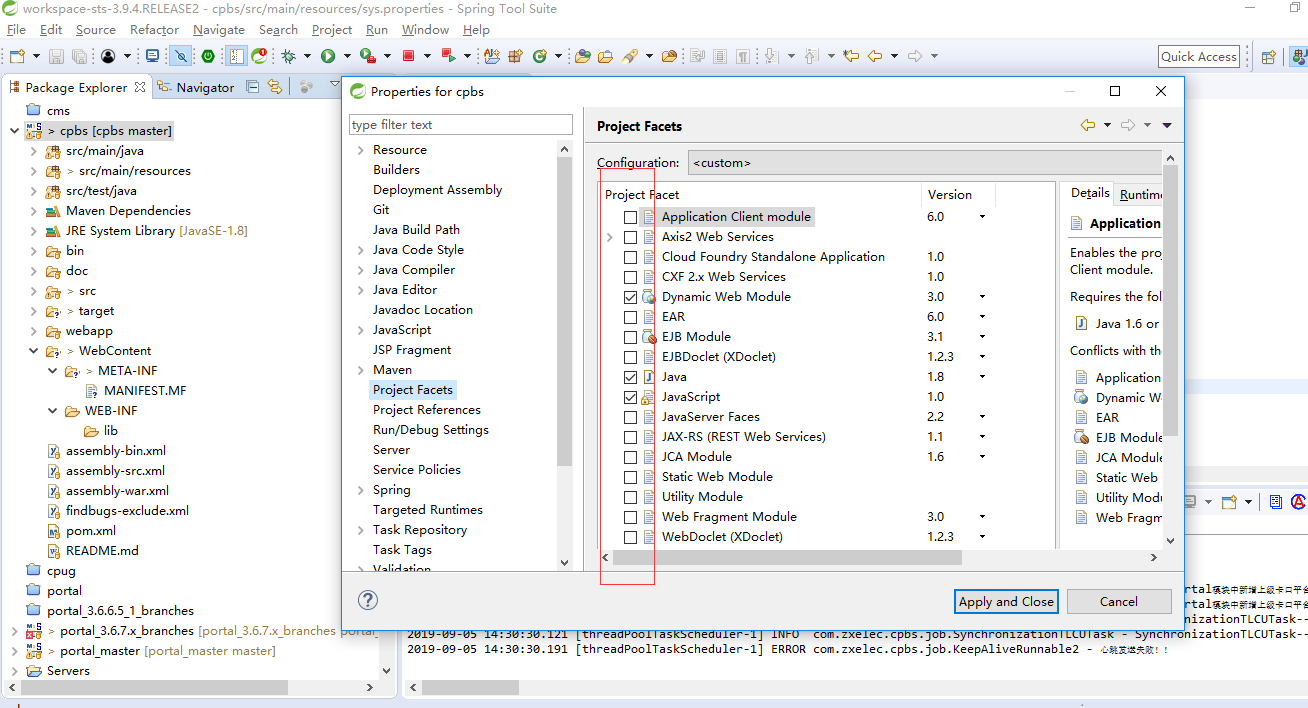Click the Run with external tools icon
Image resolution: width=1308 pixels, height=708 pixels.
tap(368, 56)
